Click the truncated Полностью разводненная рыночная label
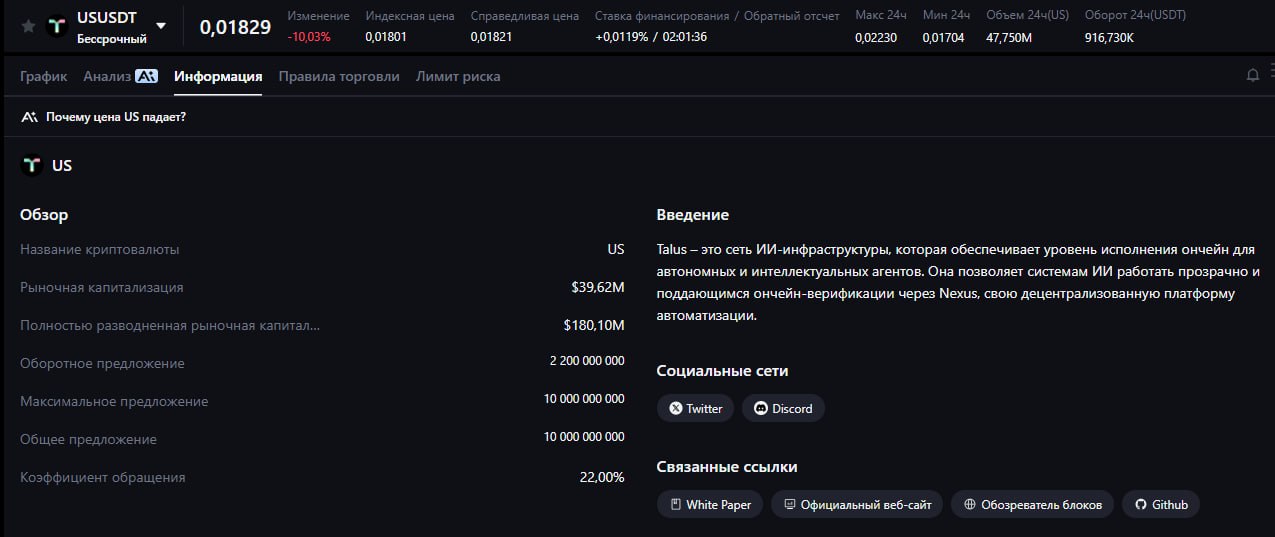The image size is (1275, 537). pos(170,325)
